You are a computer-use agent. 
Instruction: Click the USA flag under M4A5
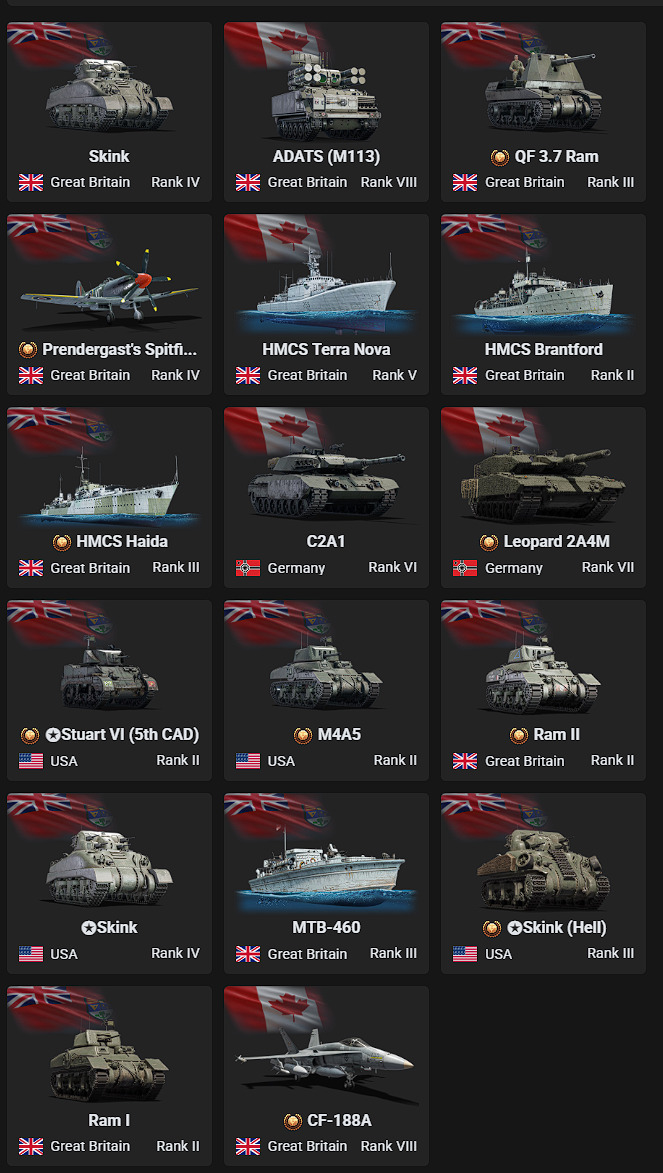(248, 761)
